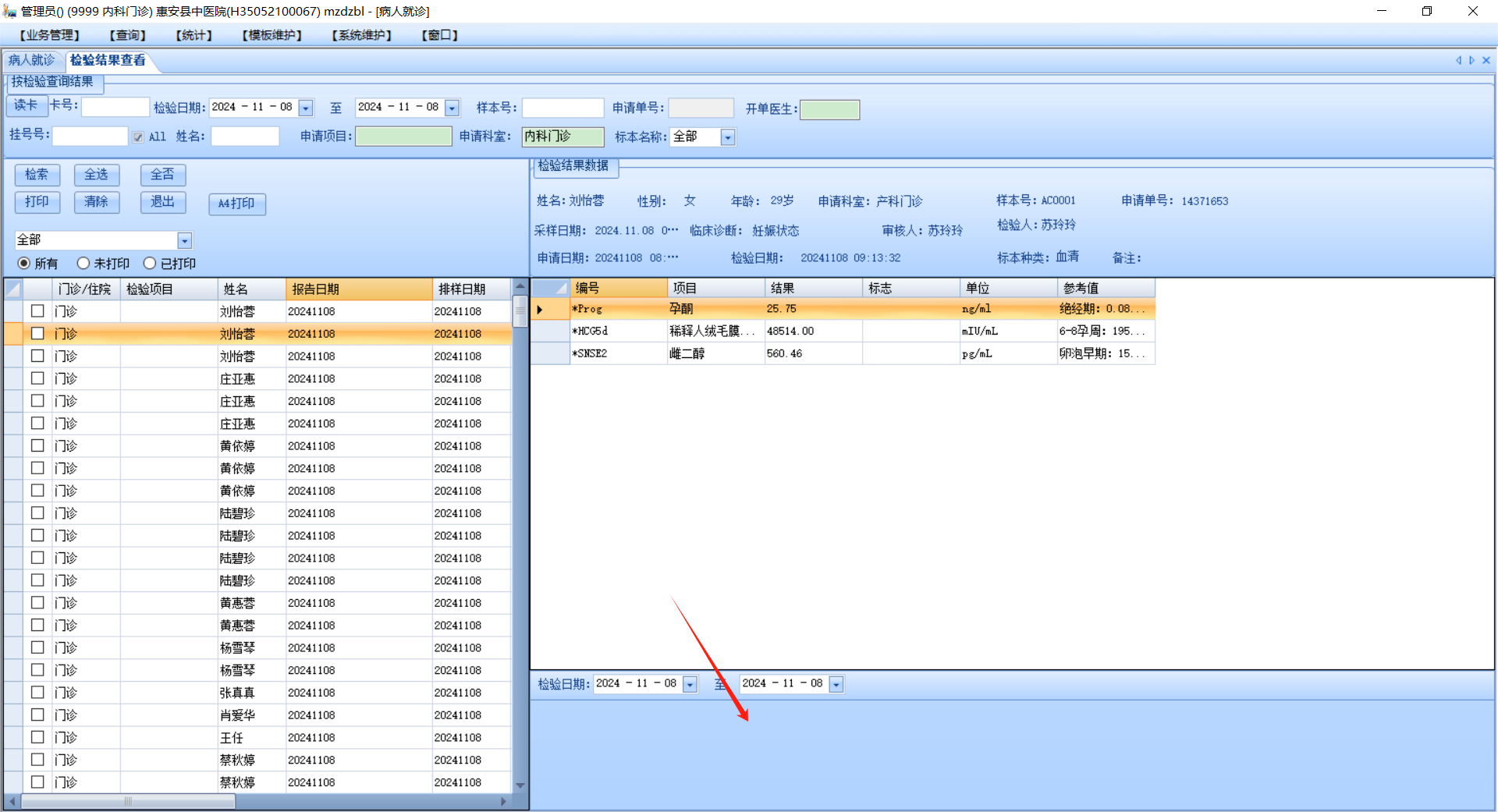1498x812 pixels.
Task: Click the tab strip scroll-left arrow
Action: [1458, 60]
